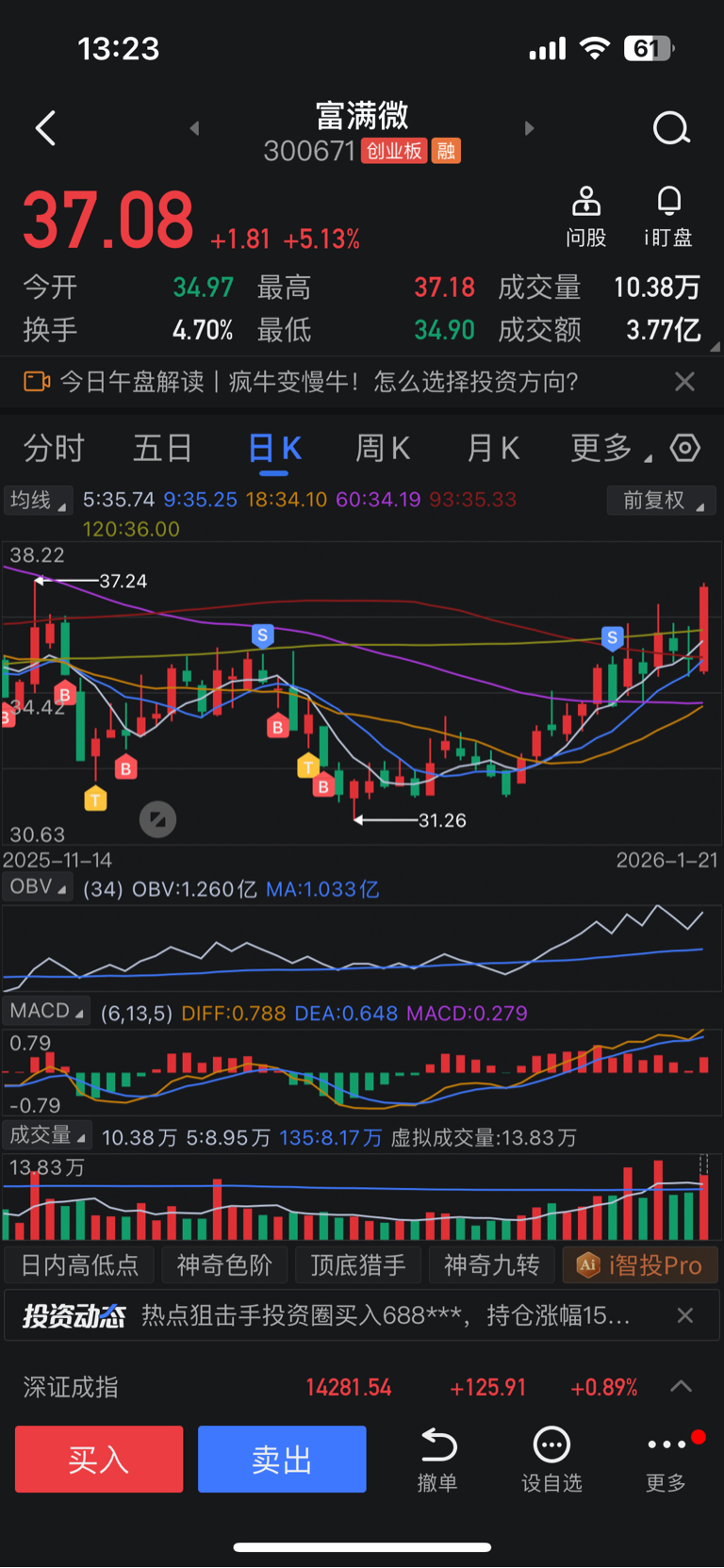The height and width of the screenshot is (1568, 724).
Task: Open the 热点狙击手投资圈 news text
Action: pos(386,1315)
